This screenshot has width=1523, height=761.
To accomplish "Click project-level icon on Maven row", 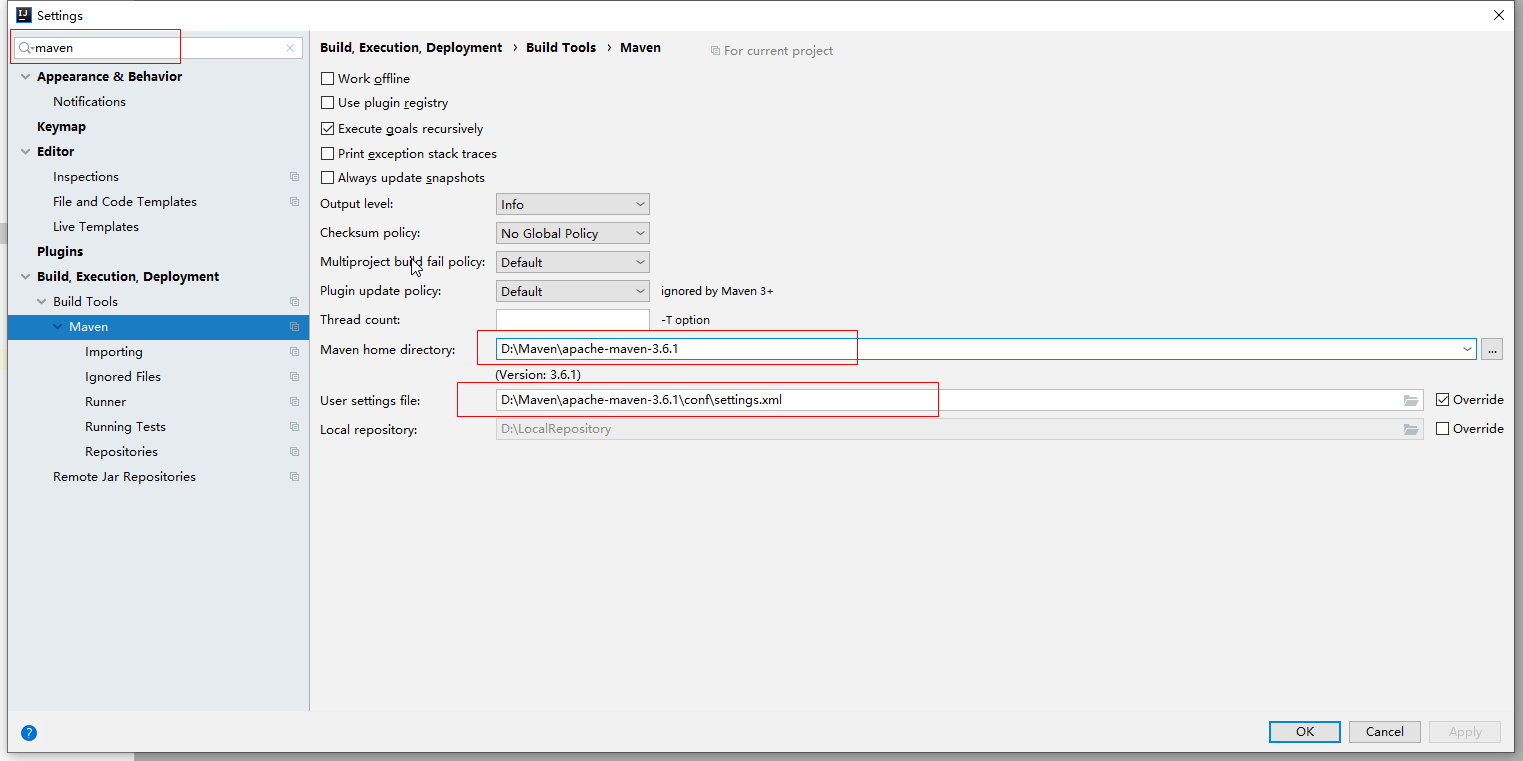I will (294, 327).
